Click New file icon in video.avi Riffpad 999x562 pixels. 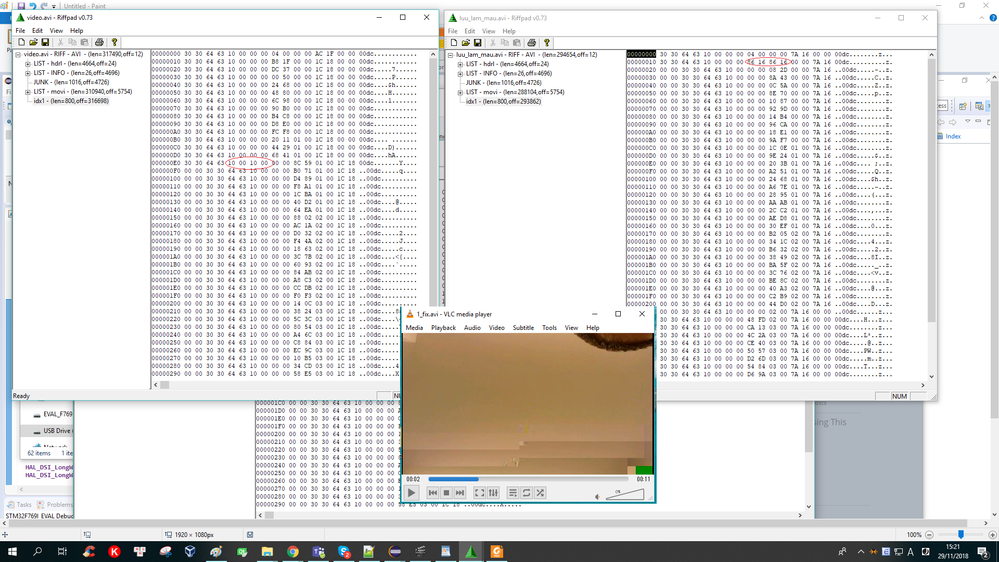tap(21, 43)
